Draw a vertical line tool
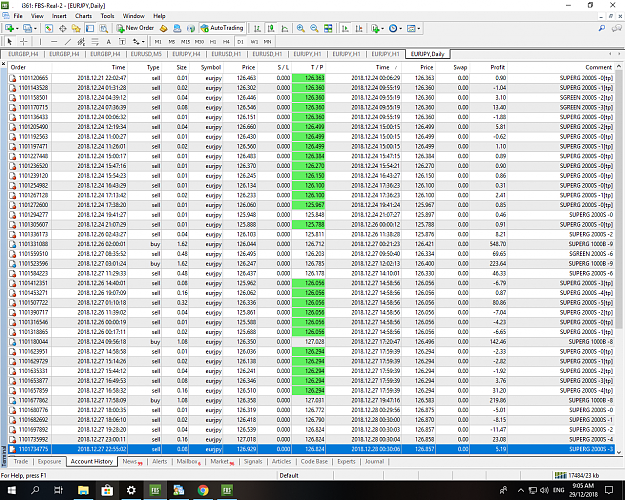625x500 pixels. (x=40, y=41)
